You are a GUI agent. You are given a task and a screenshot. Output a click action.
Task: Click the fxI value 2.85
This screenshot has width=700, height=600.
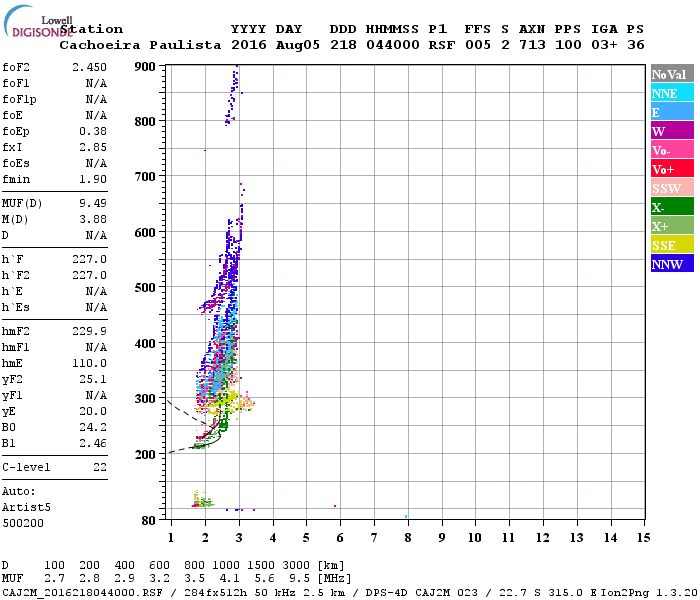coord(93,147)
